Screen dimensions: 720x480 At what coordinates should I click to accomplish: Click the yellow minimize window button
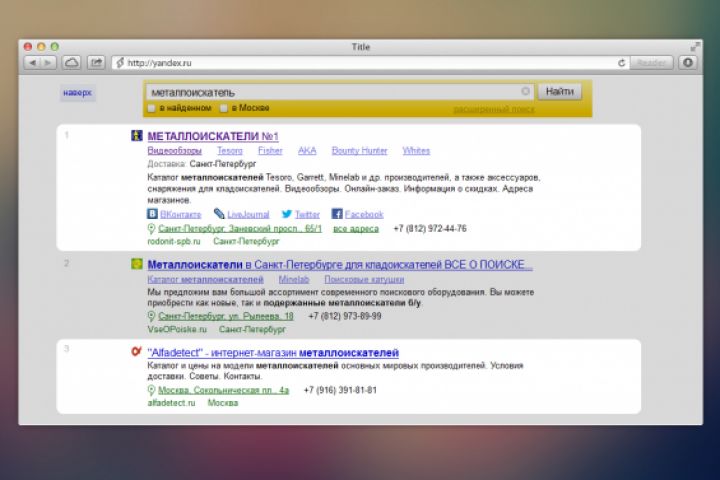click(x=41, y=47)
